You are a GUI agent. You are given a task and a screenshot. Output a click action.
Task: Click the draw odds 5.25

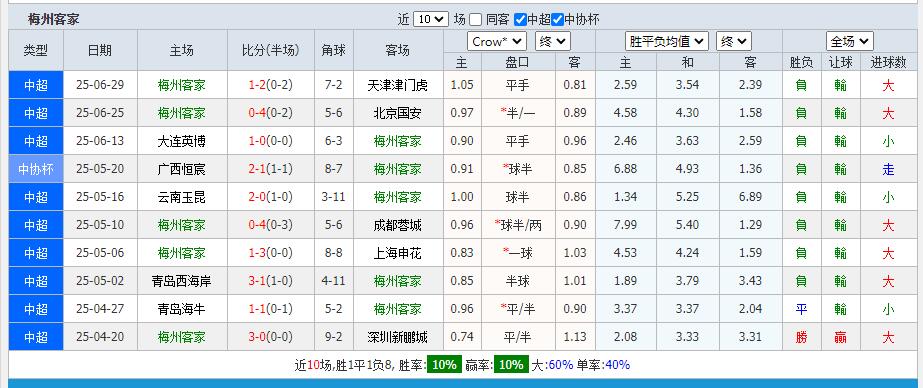pos(688,197)
